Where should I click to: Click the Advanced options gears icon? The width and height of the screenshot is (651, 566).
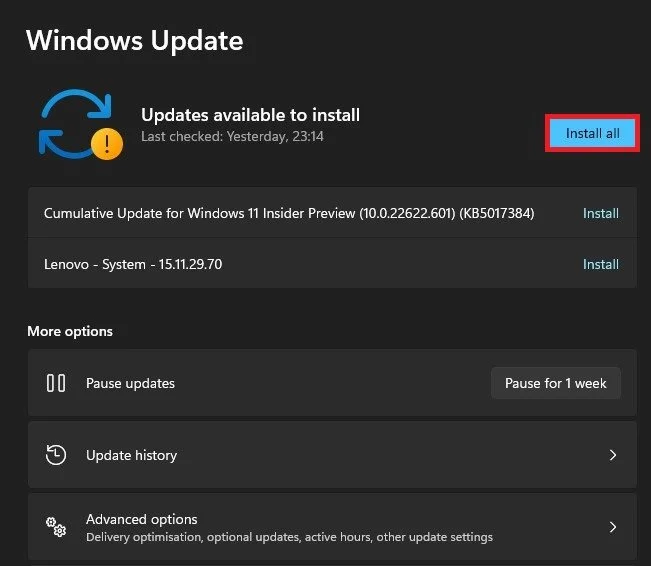(x=56, y=527)
